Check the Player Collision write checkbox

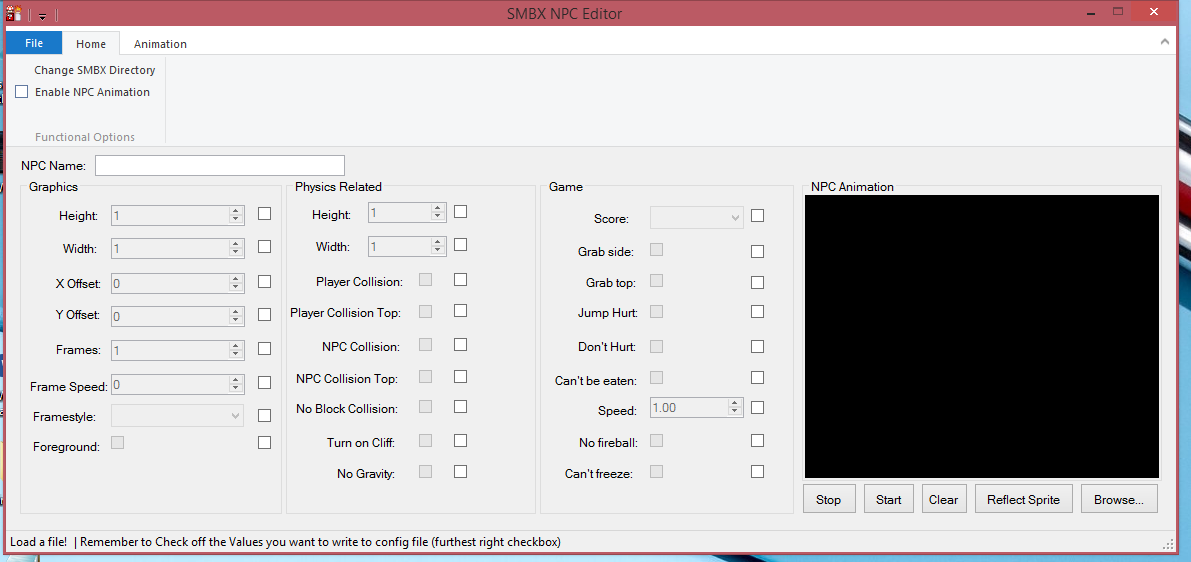point(460,279)
